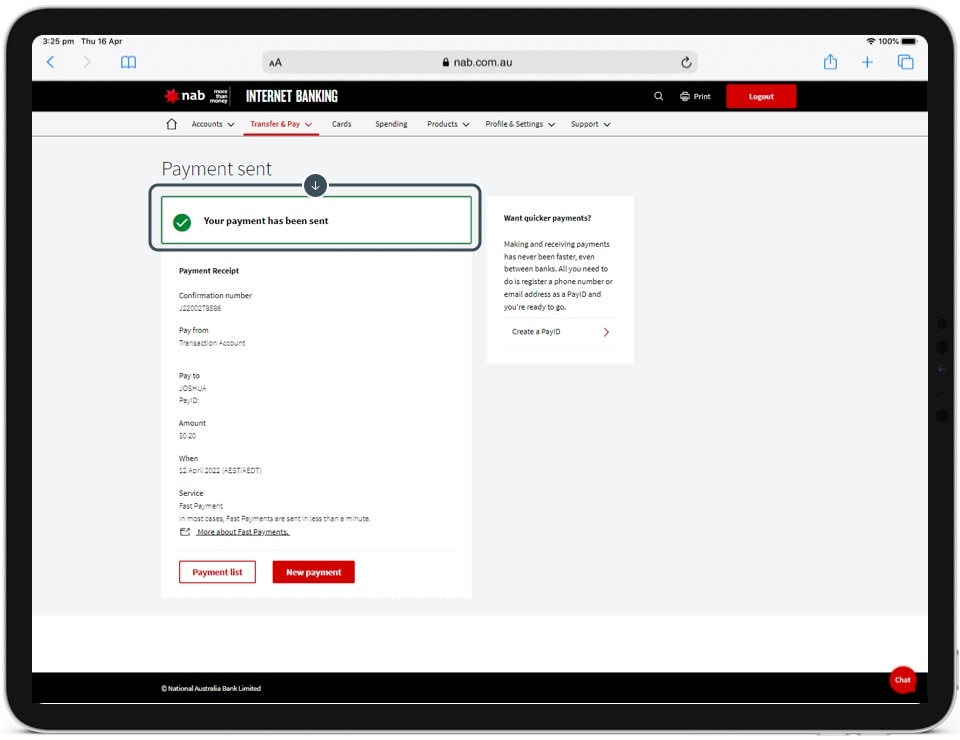Reload the page in address bar
The width and height of the screenshot is (960, 740).
point(686,62)
